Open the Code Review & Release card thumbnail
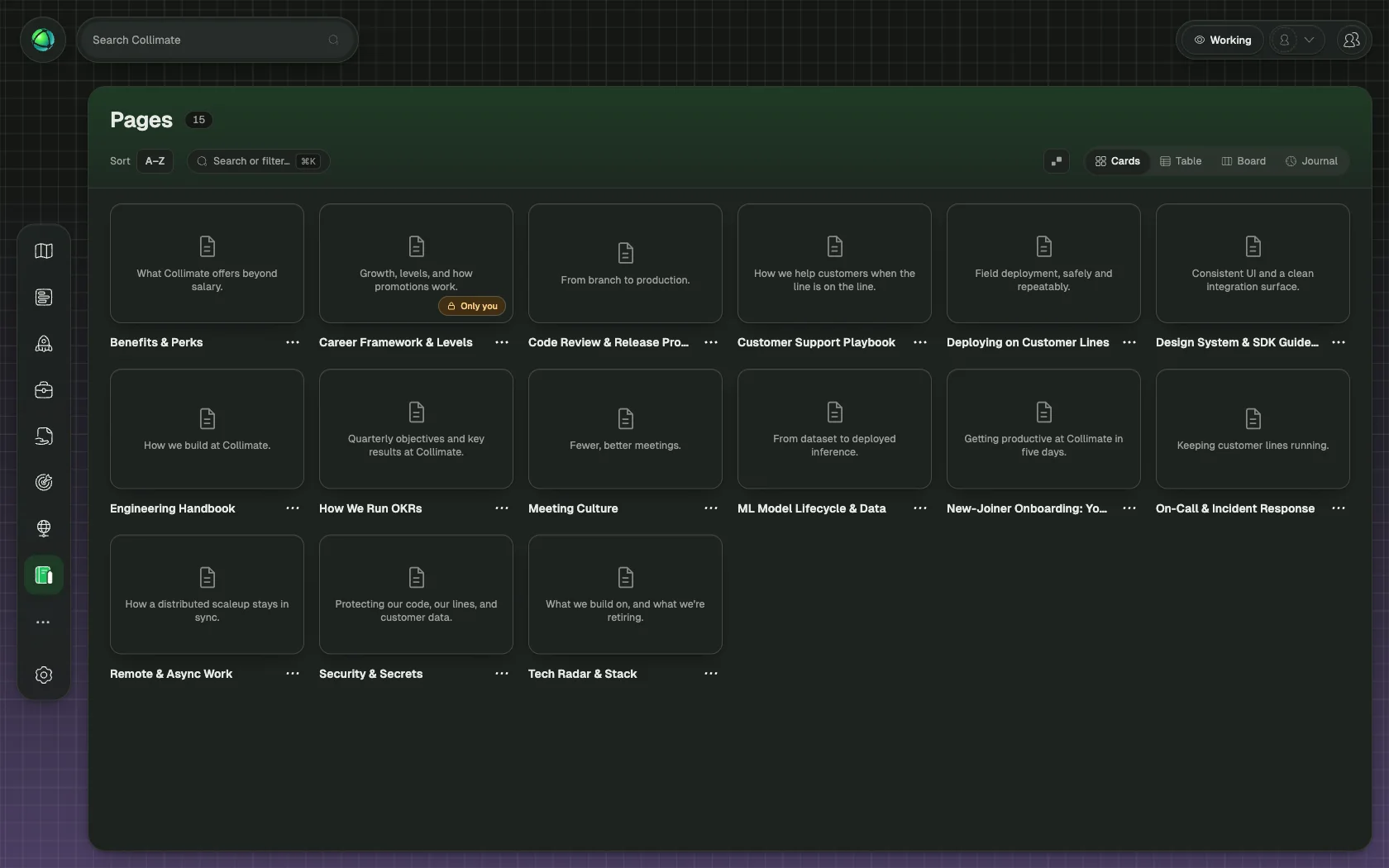 click(x=625, y=264)
